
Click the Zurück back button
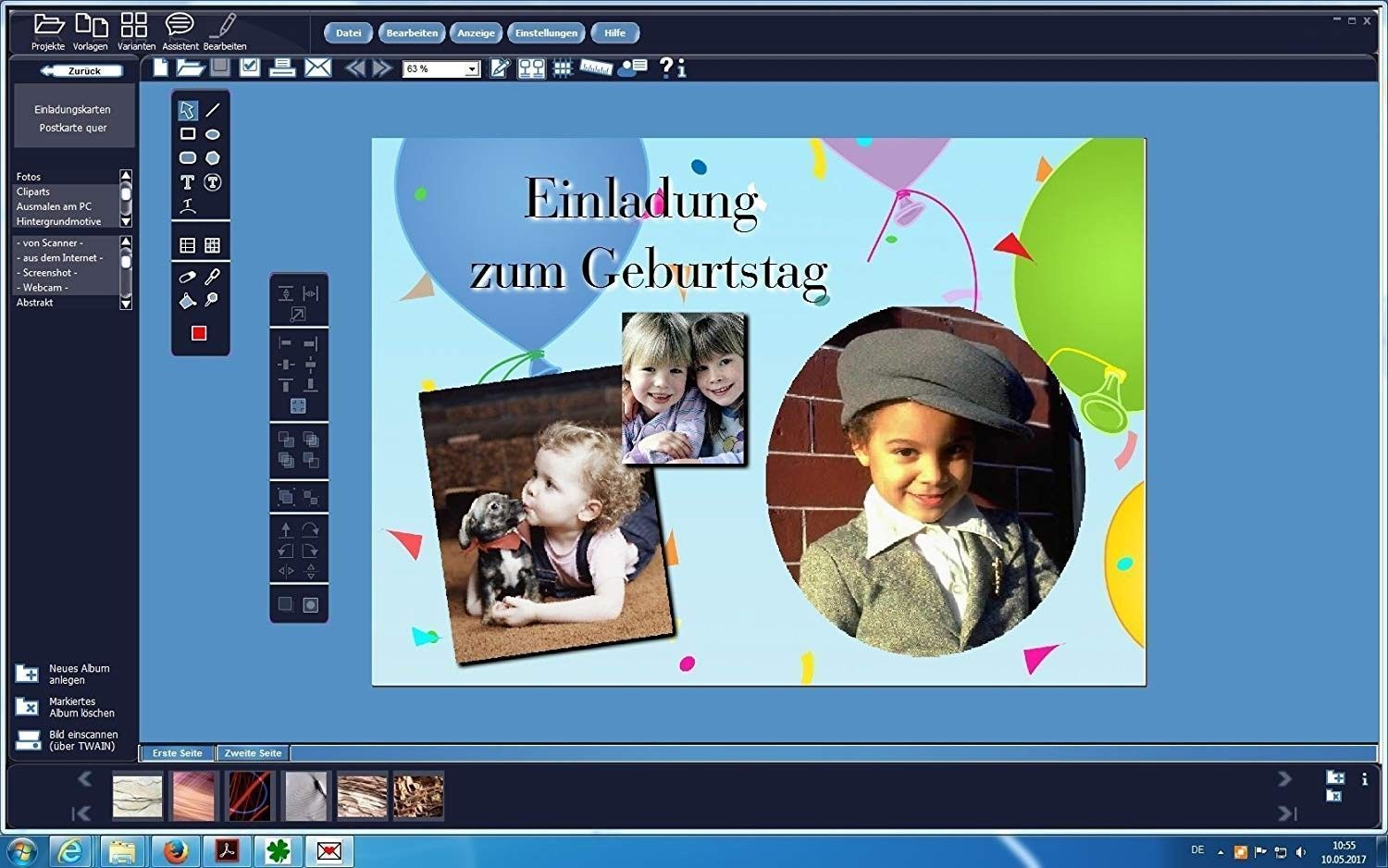pyautogui.click(x=82, y=71)
